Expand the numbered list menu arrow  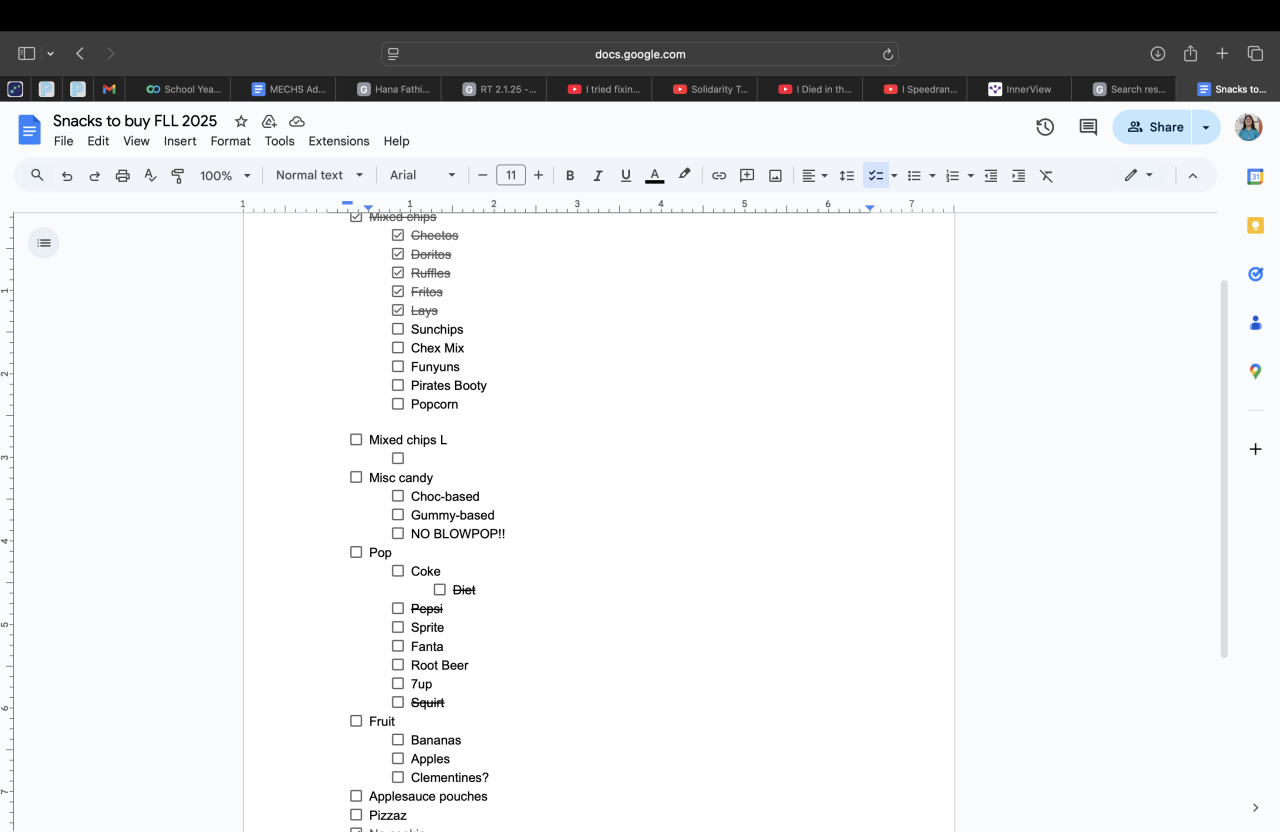point(971,176)
